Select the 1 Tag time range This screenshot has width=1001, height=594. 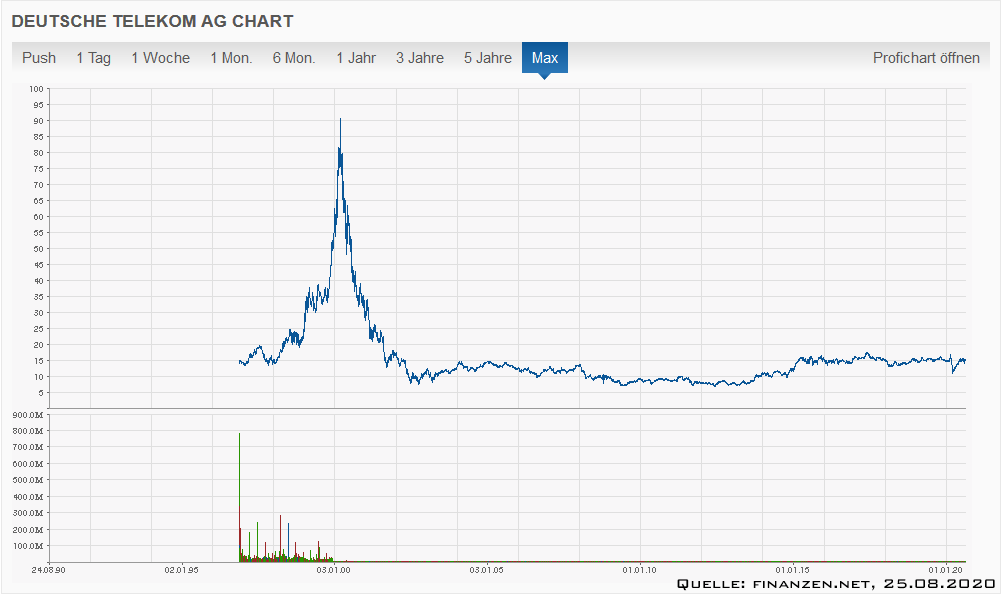pos(93,58)
